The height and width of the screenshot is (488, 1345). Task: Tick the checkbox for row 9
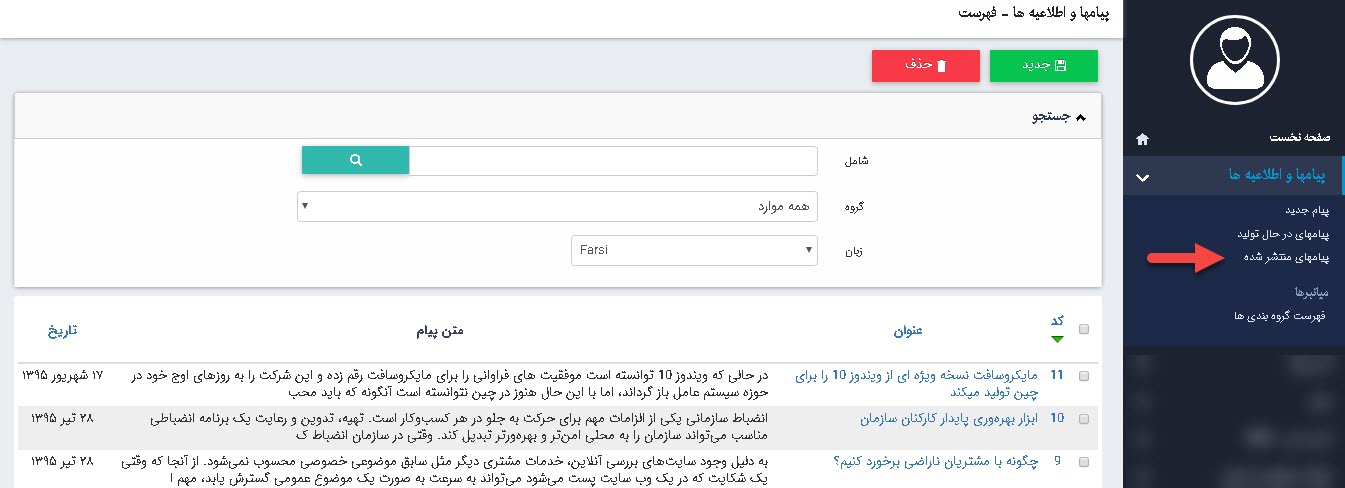[x=1084, y=462]
